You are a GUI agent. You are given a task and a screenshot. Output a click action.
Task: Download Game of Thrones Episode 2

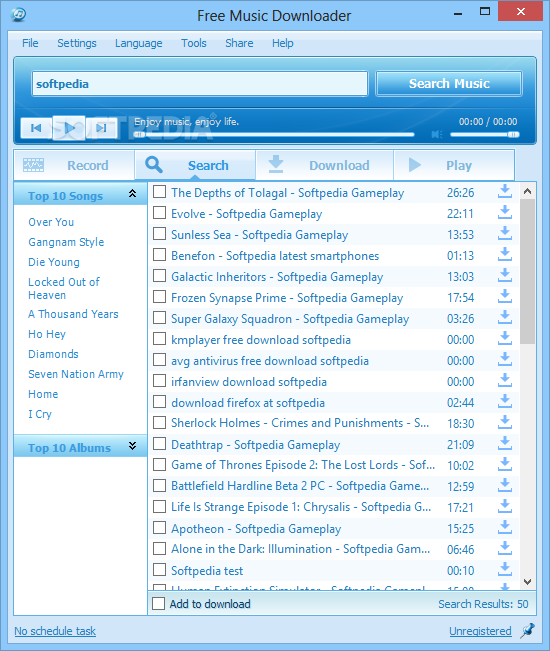tap(505, 465)
